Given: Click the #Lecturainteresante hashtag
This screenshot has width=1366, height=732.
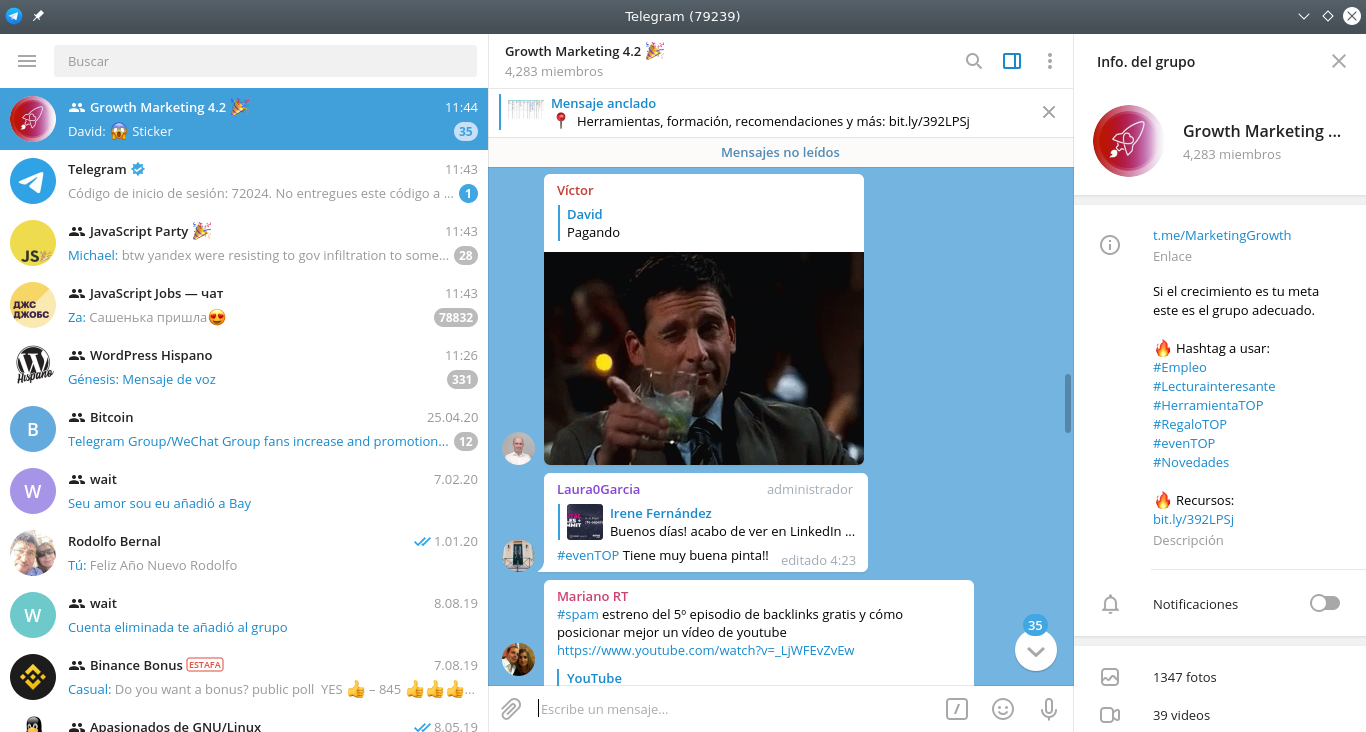Looking at the screenshot, I should point(1214,386).
